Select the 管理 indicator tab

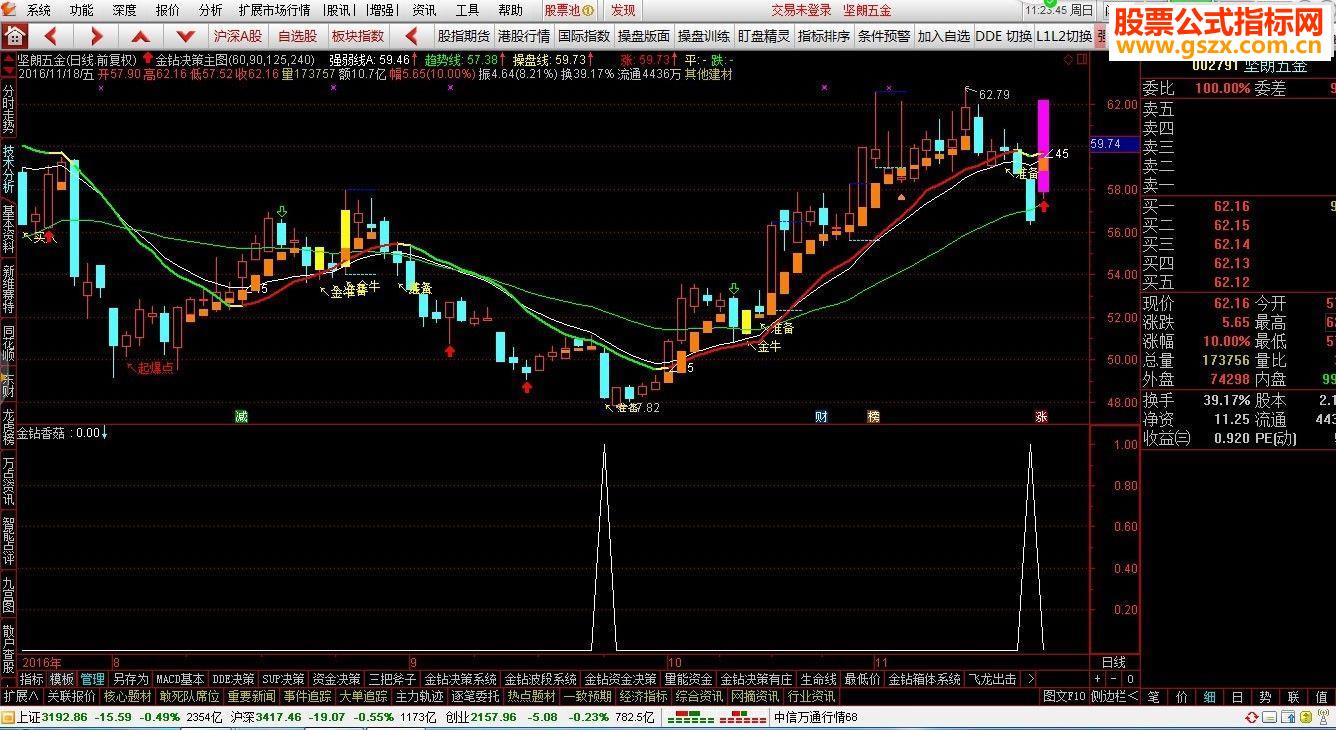(93, 679)
